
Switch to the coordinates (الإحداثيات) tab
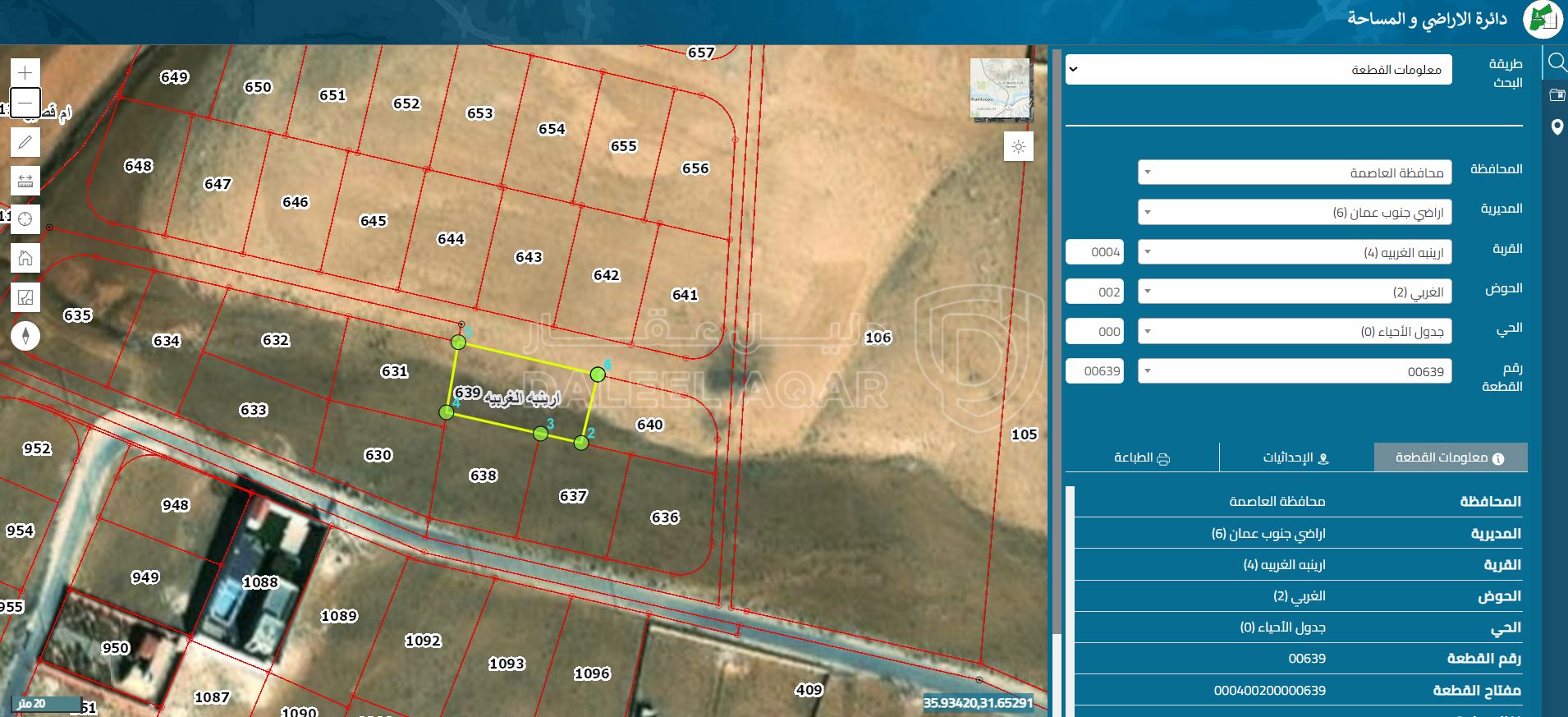click(1295, 457)
